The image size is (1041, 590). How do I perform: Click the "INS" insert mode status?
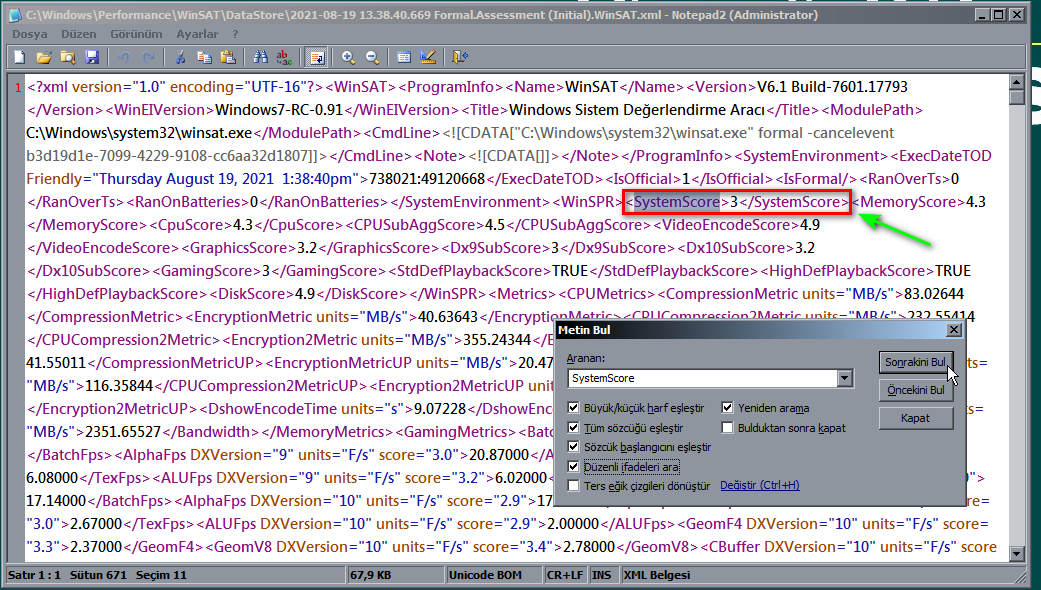coord(601,575)
